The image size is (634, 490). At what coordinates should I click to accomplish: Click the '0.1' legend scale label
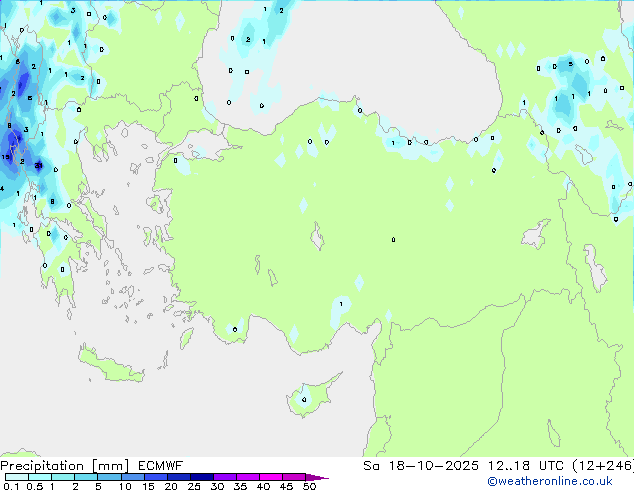click(11, 486)
